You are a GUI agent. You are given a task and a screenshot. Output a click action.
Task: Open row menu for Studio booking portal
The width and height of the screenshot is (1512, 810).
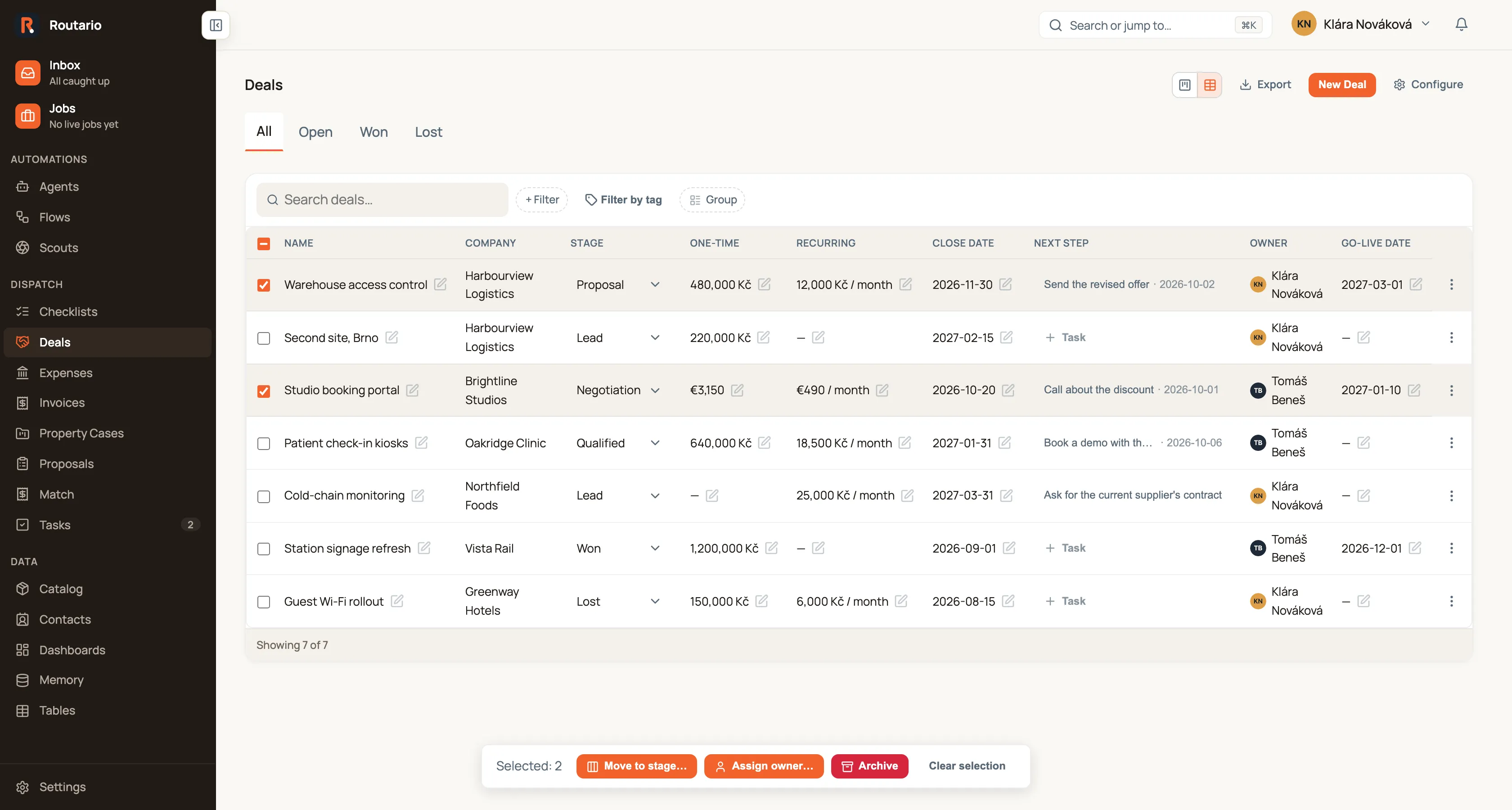pos(1451,390)
